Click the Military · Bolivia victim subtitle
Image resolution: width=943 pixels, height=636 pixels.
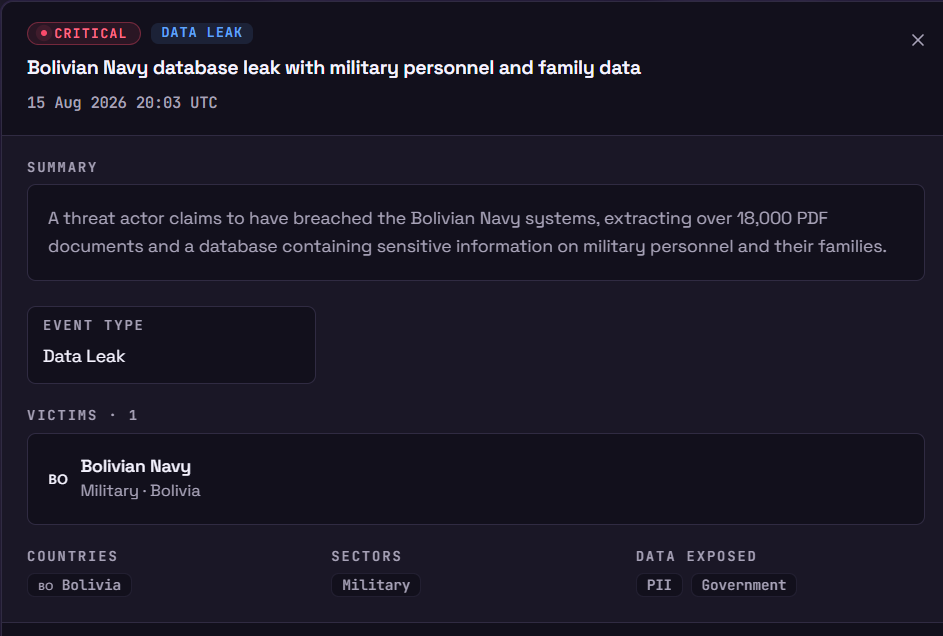click(x=141, y=491)
